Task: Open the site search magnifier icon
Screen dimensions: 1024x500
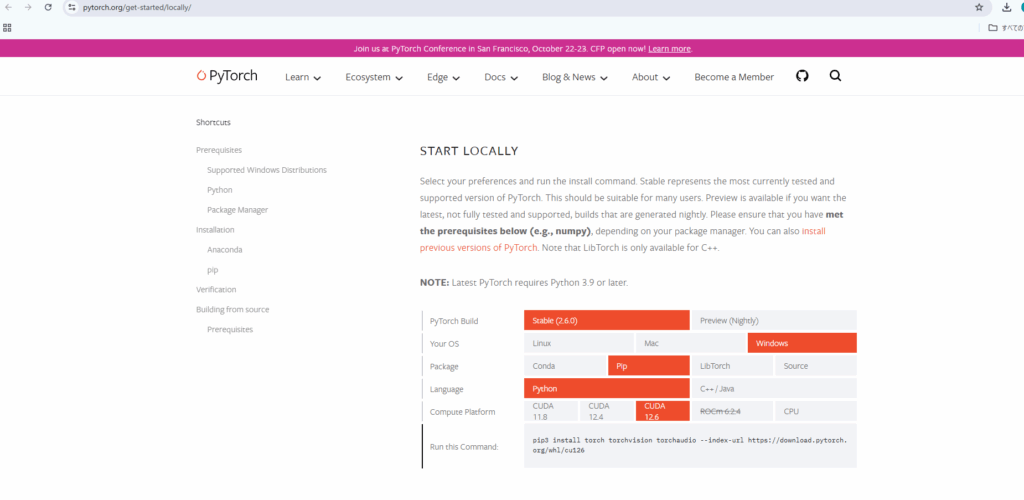Action: [835, 76]
